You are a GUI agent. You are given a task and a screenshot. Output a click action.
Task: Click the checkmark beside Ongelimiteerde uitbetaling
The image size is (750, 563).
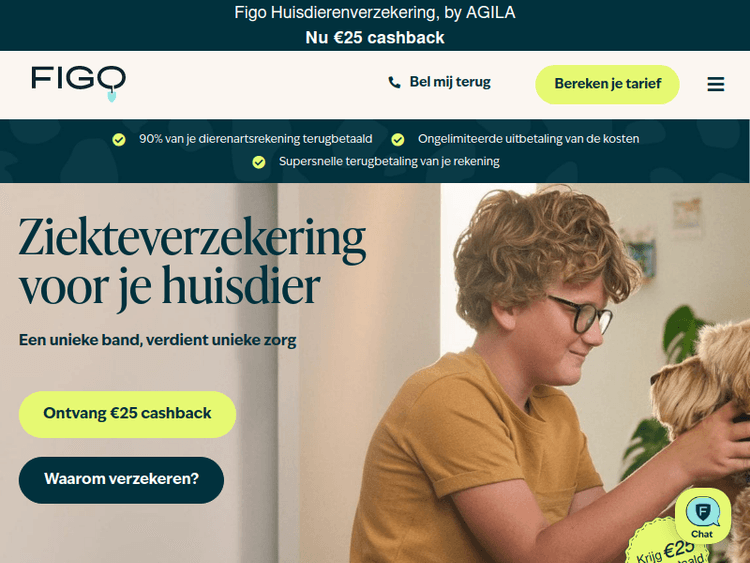tap(397, 140)
